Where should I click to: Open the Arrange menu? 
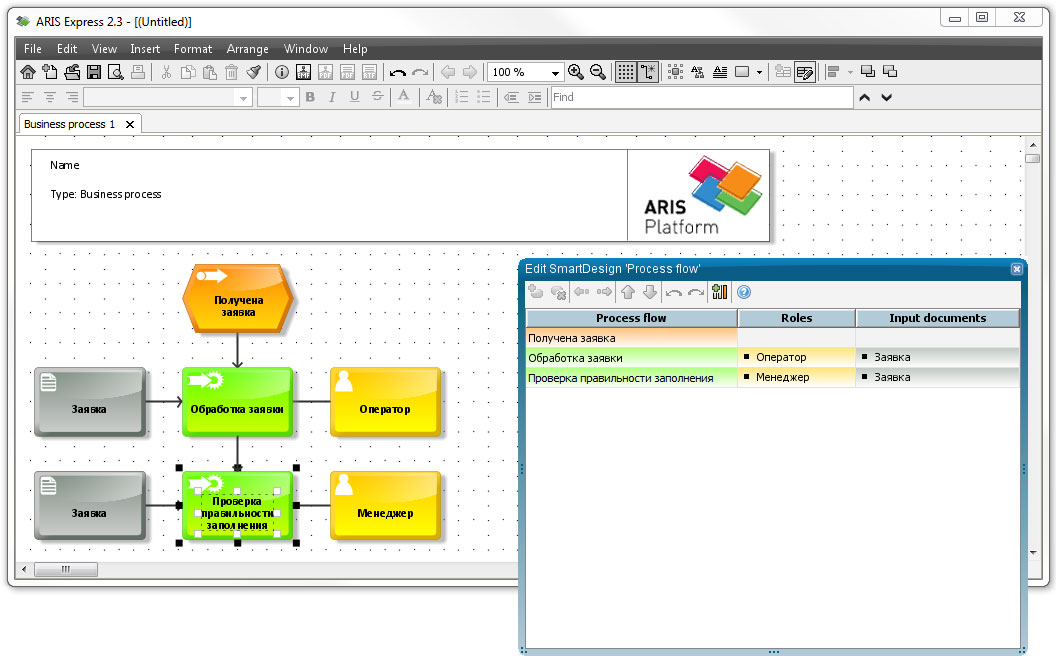[247, 49]
